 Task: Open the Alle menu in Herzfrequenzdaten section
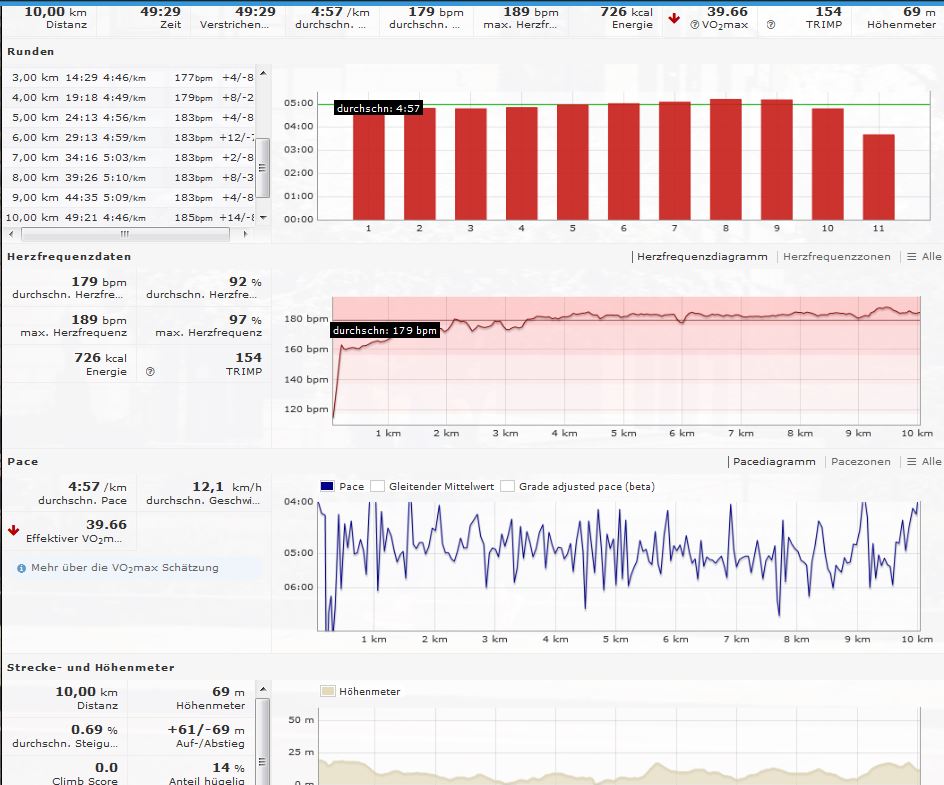[x=923, y=257]
